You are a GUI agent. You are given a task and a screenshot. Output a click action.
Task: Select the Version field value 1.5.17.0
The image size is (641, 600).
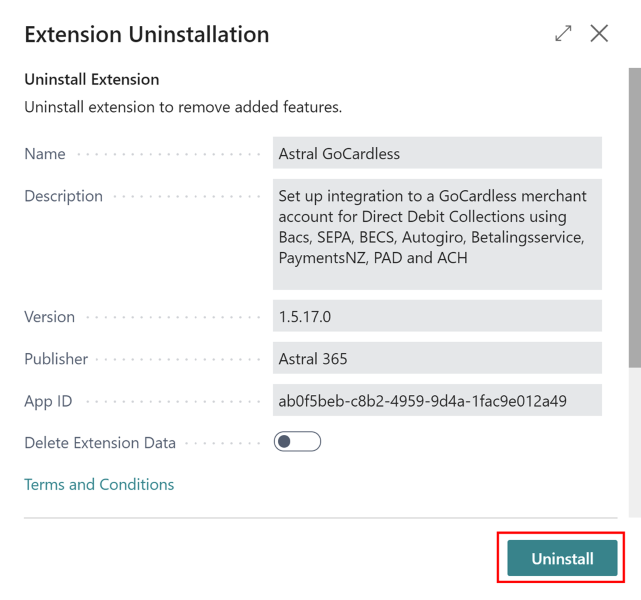[x=437, y=317]
